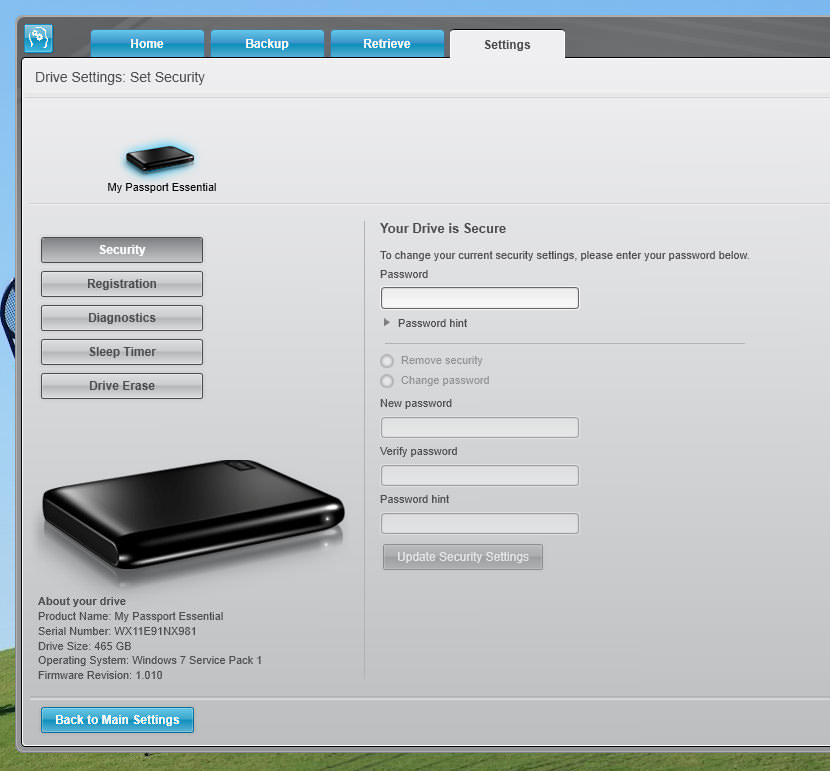Click the WD SmartWare logo icon
830x771 pixels.
(38, 39)
